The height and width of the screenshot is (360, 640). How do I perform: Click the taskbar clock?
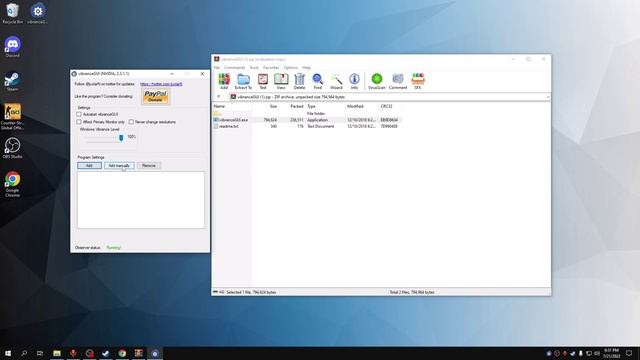pos(611,353)
